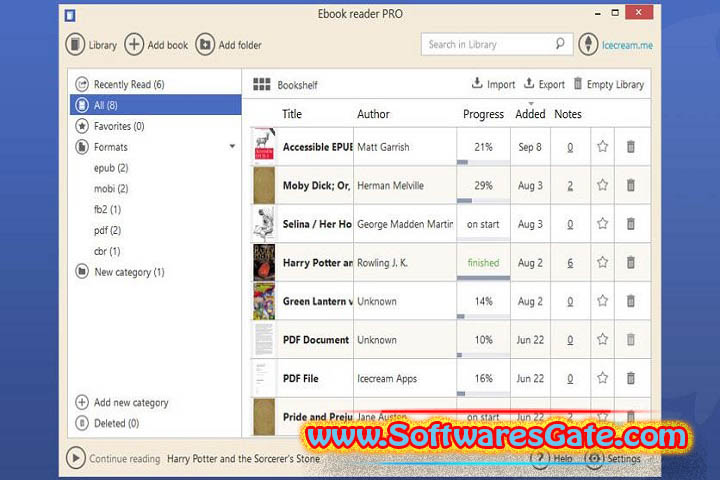Delete PDF File via trash icon

click(631, 378)
